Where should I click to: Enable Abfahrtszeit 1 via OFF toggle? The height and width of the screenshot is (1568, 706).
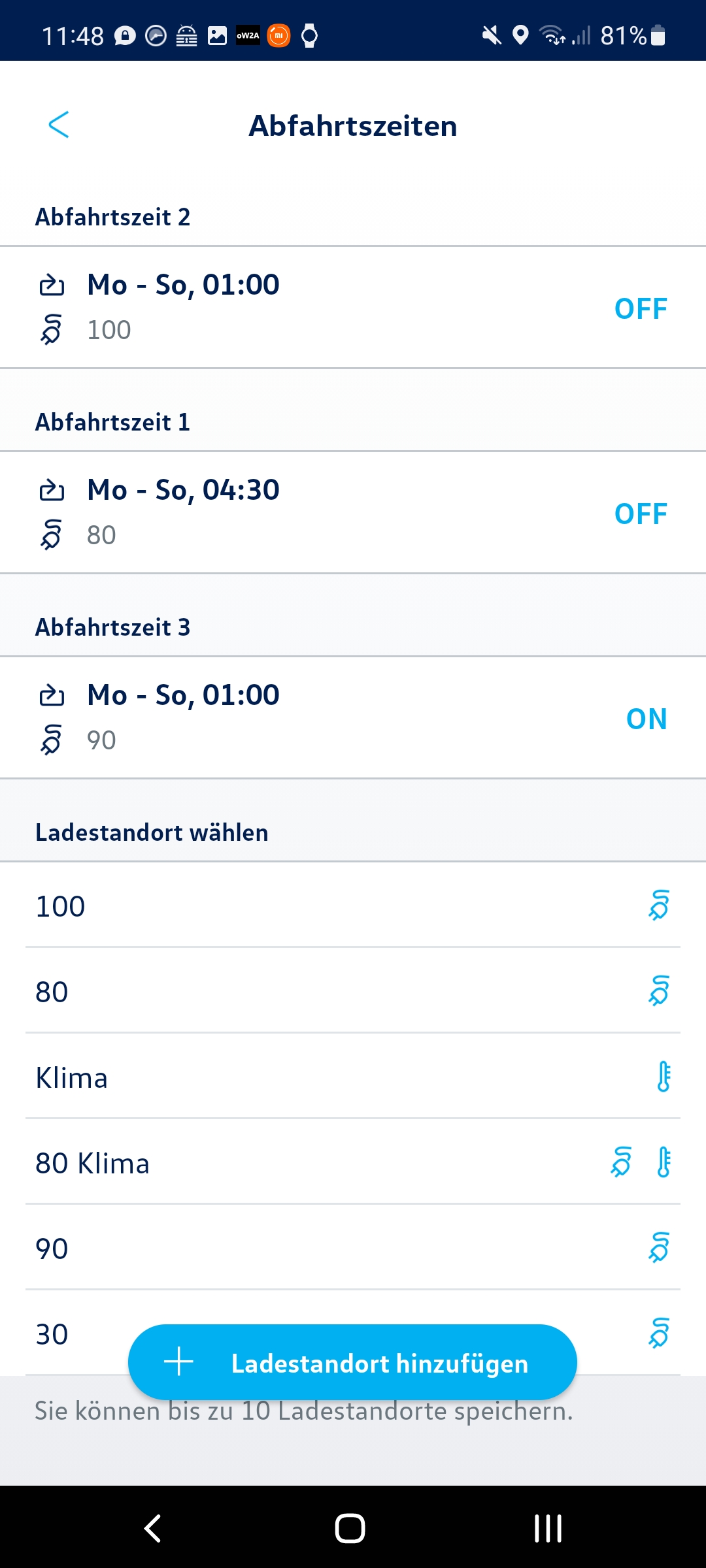640,514
